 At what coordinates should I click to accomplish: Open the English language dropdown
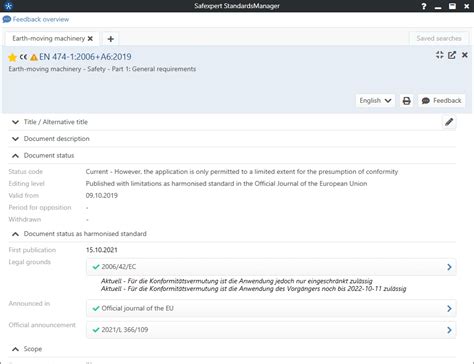pyautogui.click(x=375, y=101)
